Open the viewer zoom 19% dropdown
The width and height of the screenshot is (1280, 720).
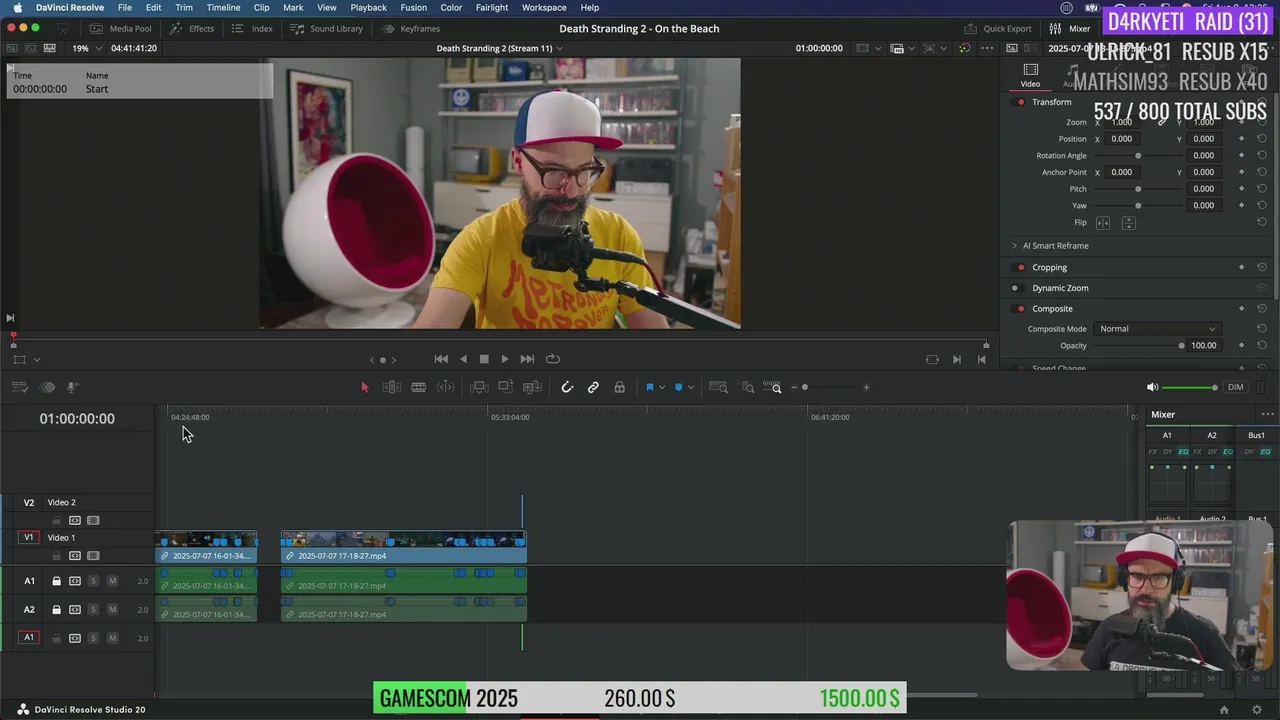pyautogui.click(x=86, y=48)
